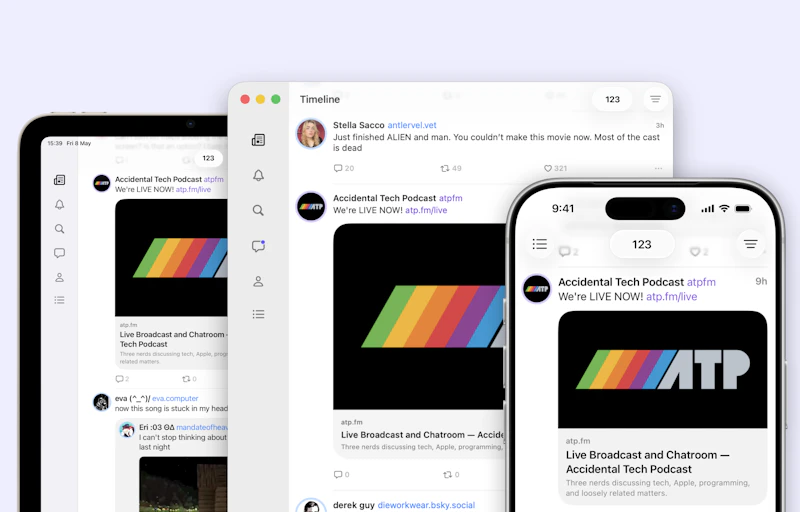
Task: Open the feed icon in iPad sidebar
Action: coord(60,180)
